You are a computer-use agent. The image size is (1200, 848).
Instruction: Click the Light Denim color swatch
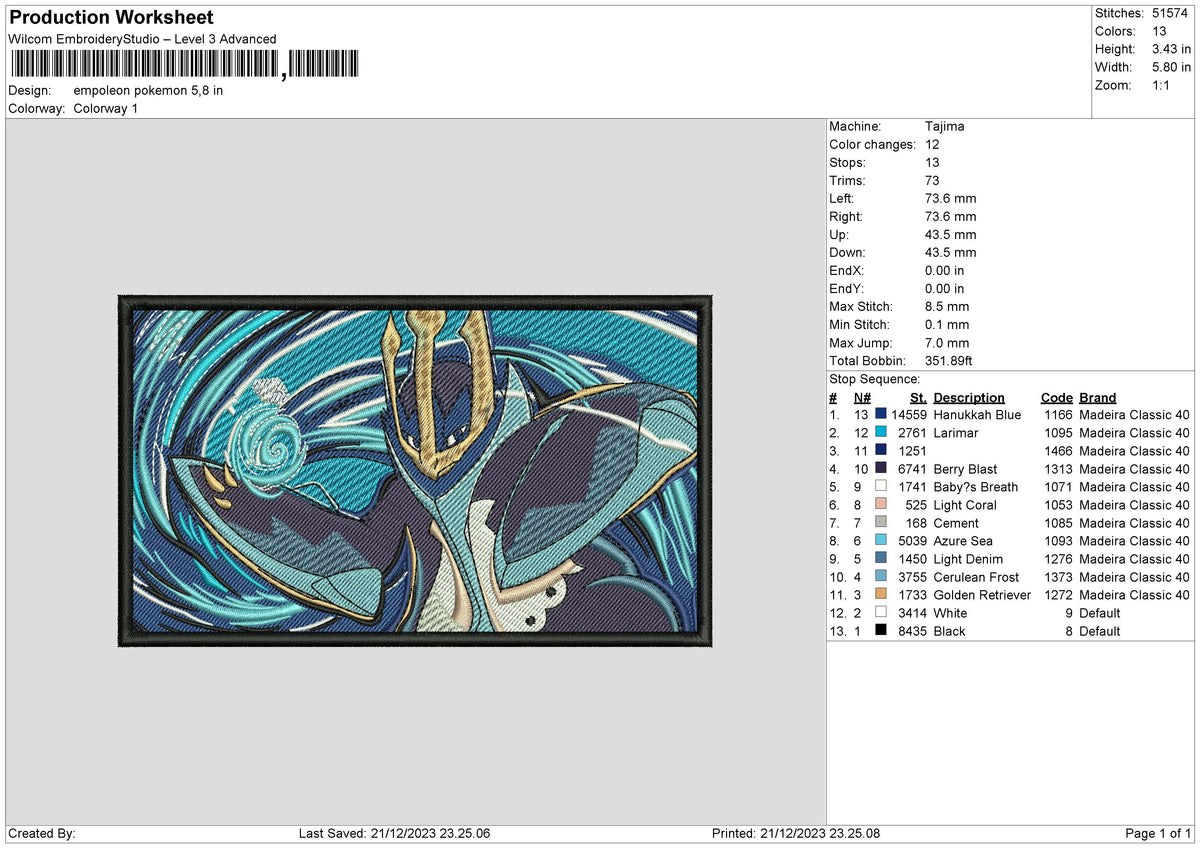pos(880,559)
